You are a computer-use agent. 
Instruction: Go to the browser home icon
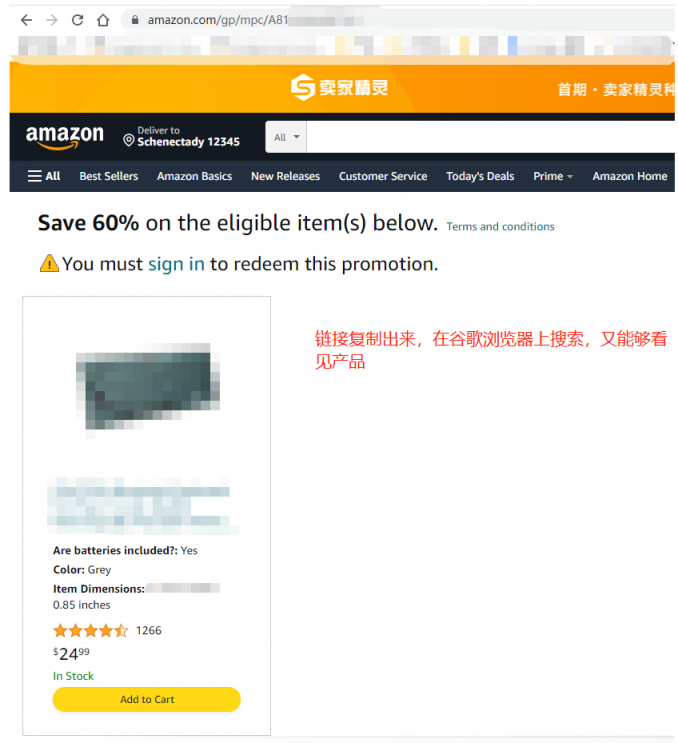(x=103, y=20)
